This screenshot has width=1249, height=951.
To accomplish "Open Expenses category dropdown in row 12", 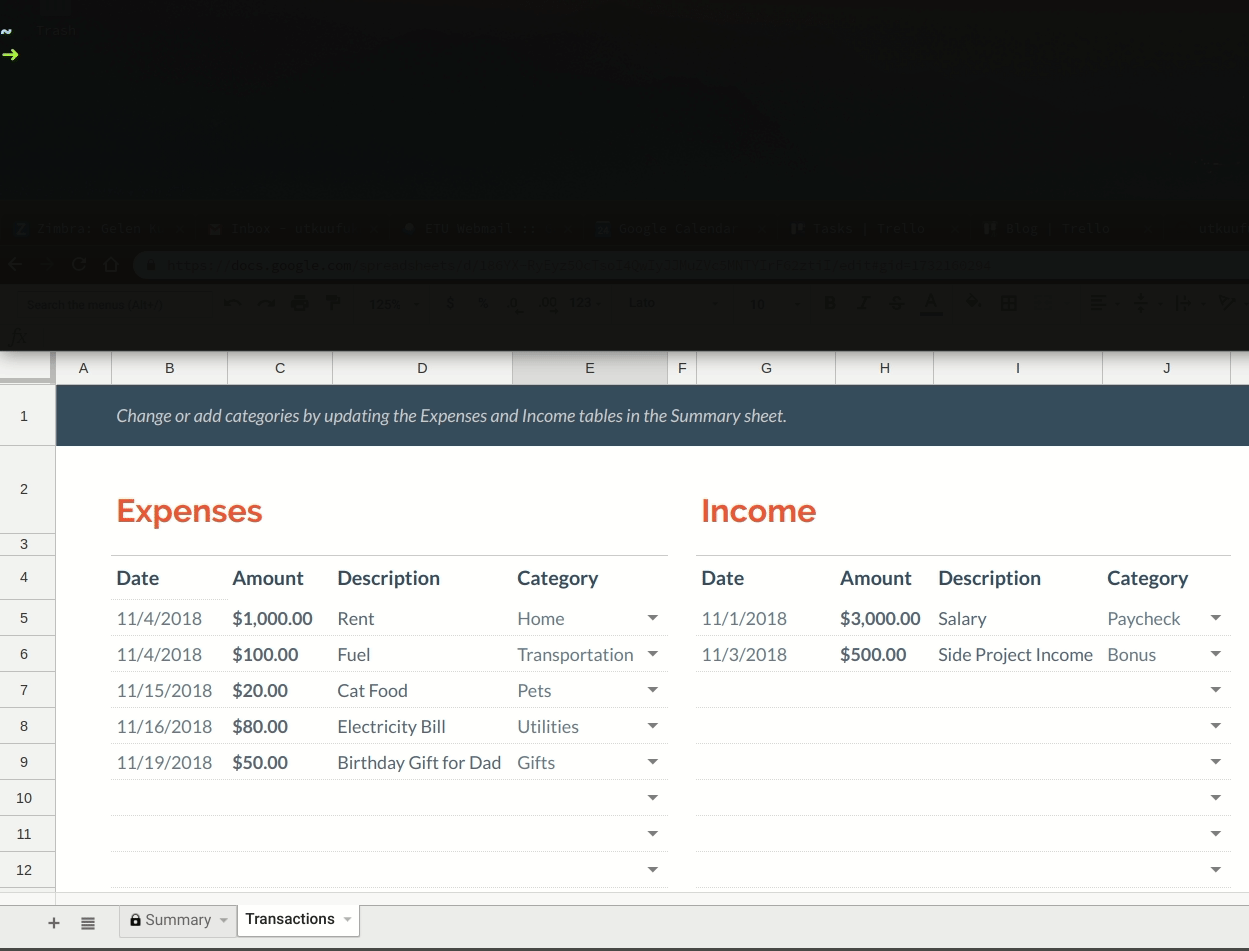I will tap(653, 870).
